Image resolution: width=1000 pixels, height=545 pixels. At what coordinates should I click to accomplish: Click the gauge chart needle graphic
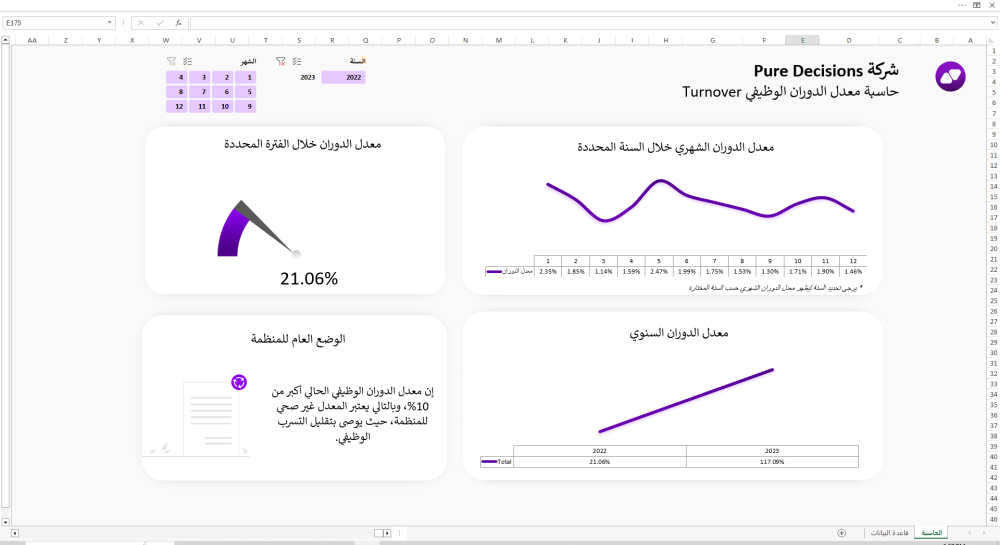pos(266,227)
